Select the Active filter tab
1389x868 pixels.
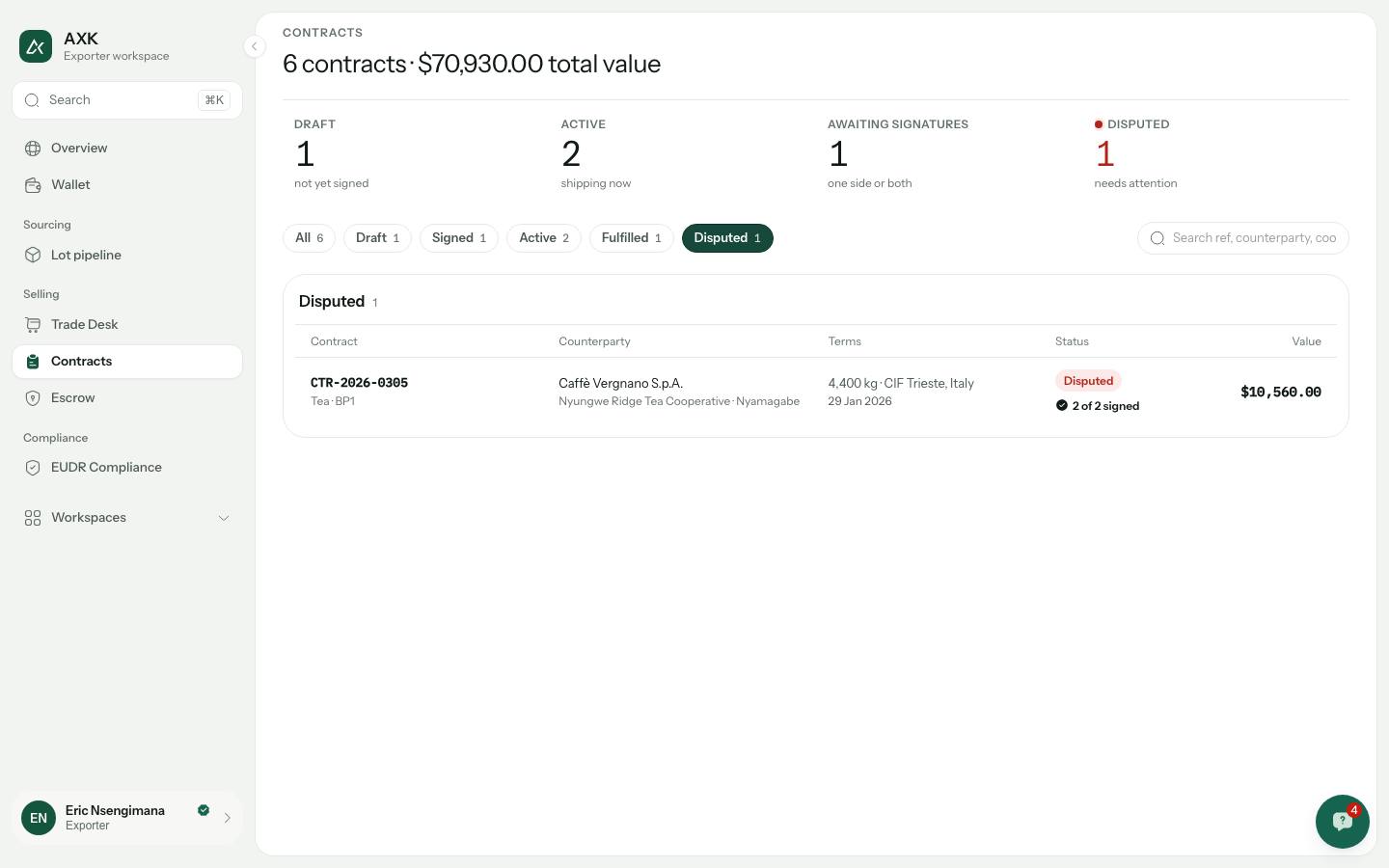click(x=544, y=238)
